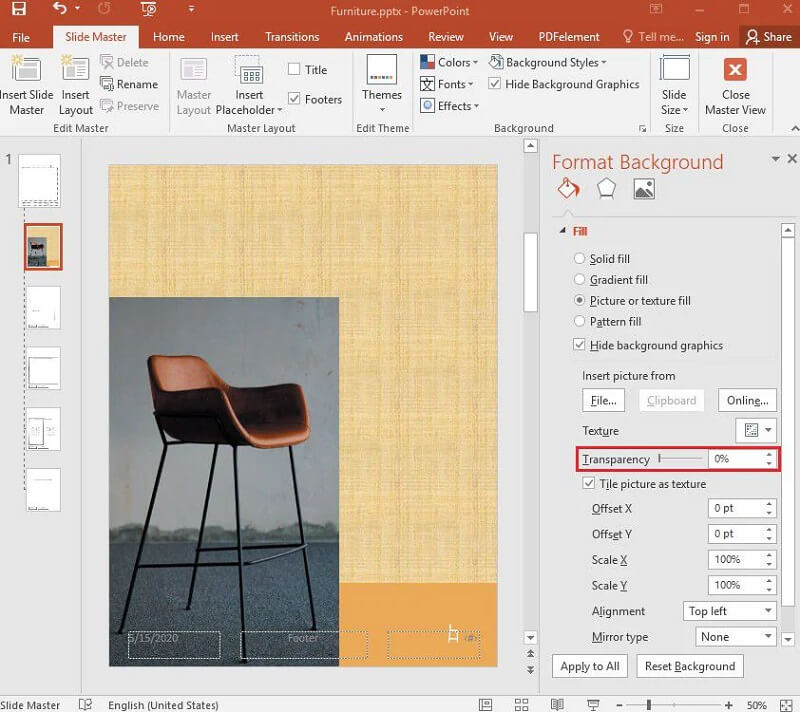Open the Texture dropdown
This screenshot has height=712, width=800.
click(x=756, y=430)
